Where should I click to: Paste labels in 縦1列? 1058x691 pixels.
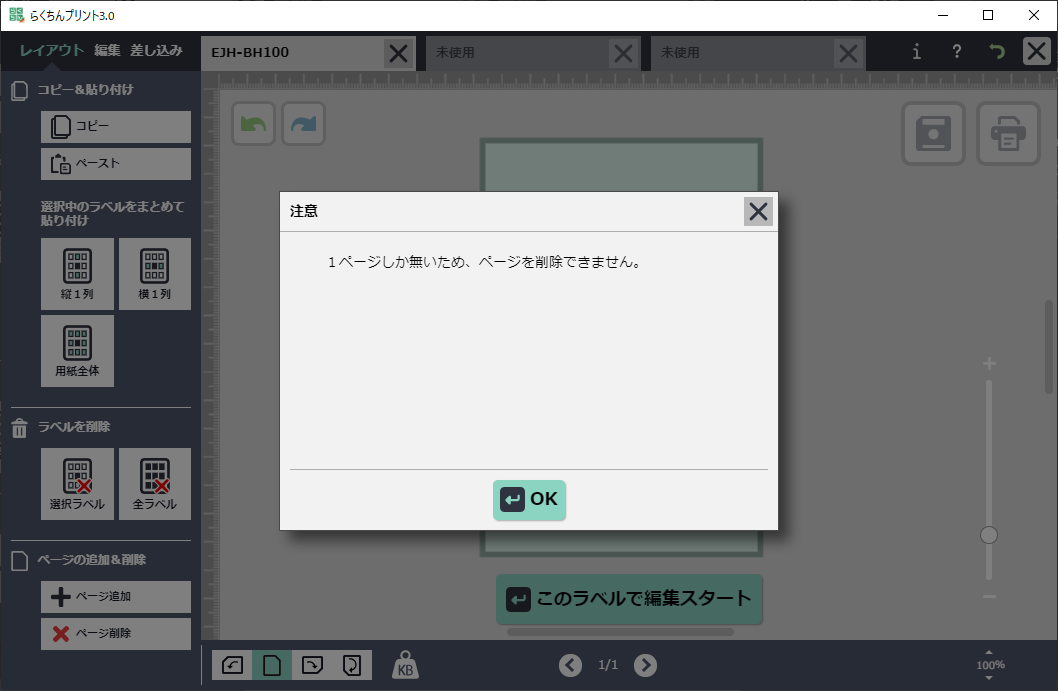tap(77, 274)
